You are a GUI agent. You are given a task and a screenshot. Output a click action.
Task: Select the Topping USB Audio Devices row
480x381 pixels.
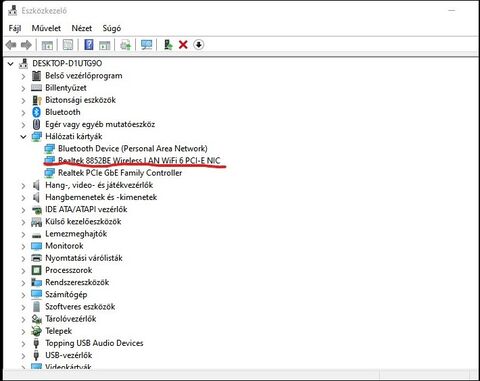(94, 343)
